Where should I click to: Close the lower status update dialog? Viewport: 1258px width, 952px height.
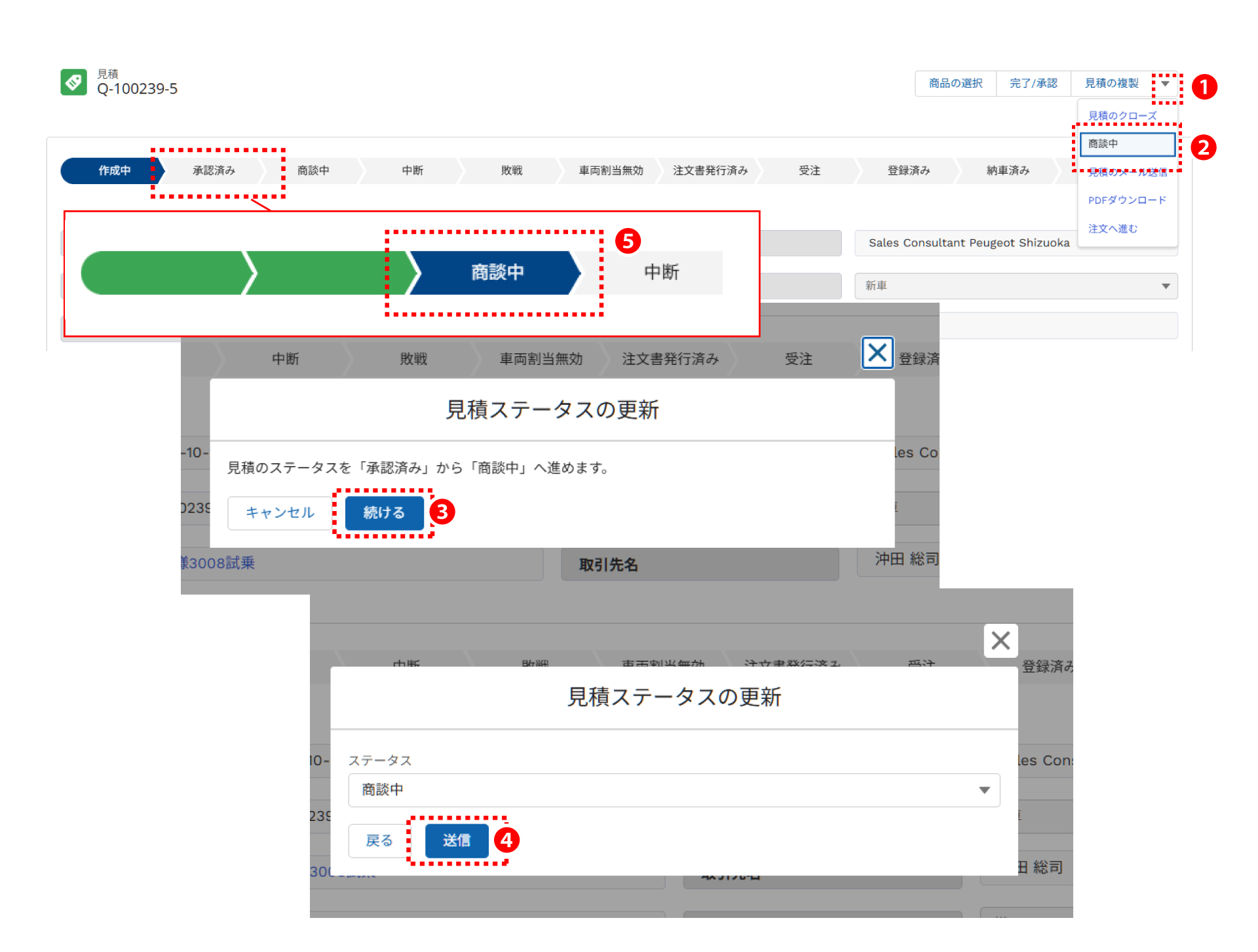click(x=1000, y=640)
